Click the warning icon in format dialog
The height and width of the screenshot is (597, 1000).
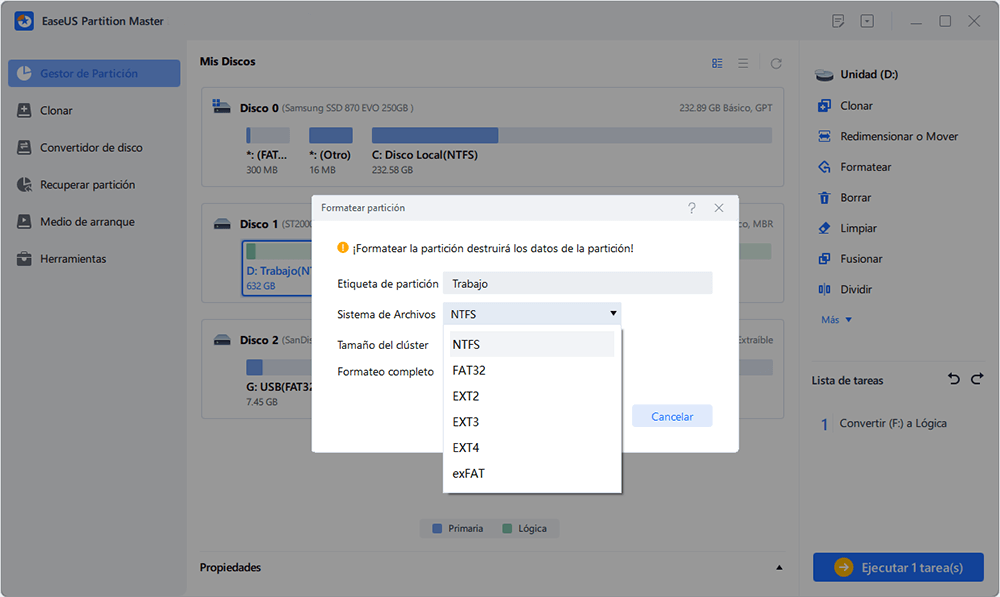point(342,247)
